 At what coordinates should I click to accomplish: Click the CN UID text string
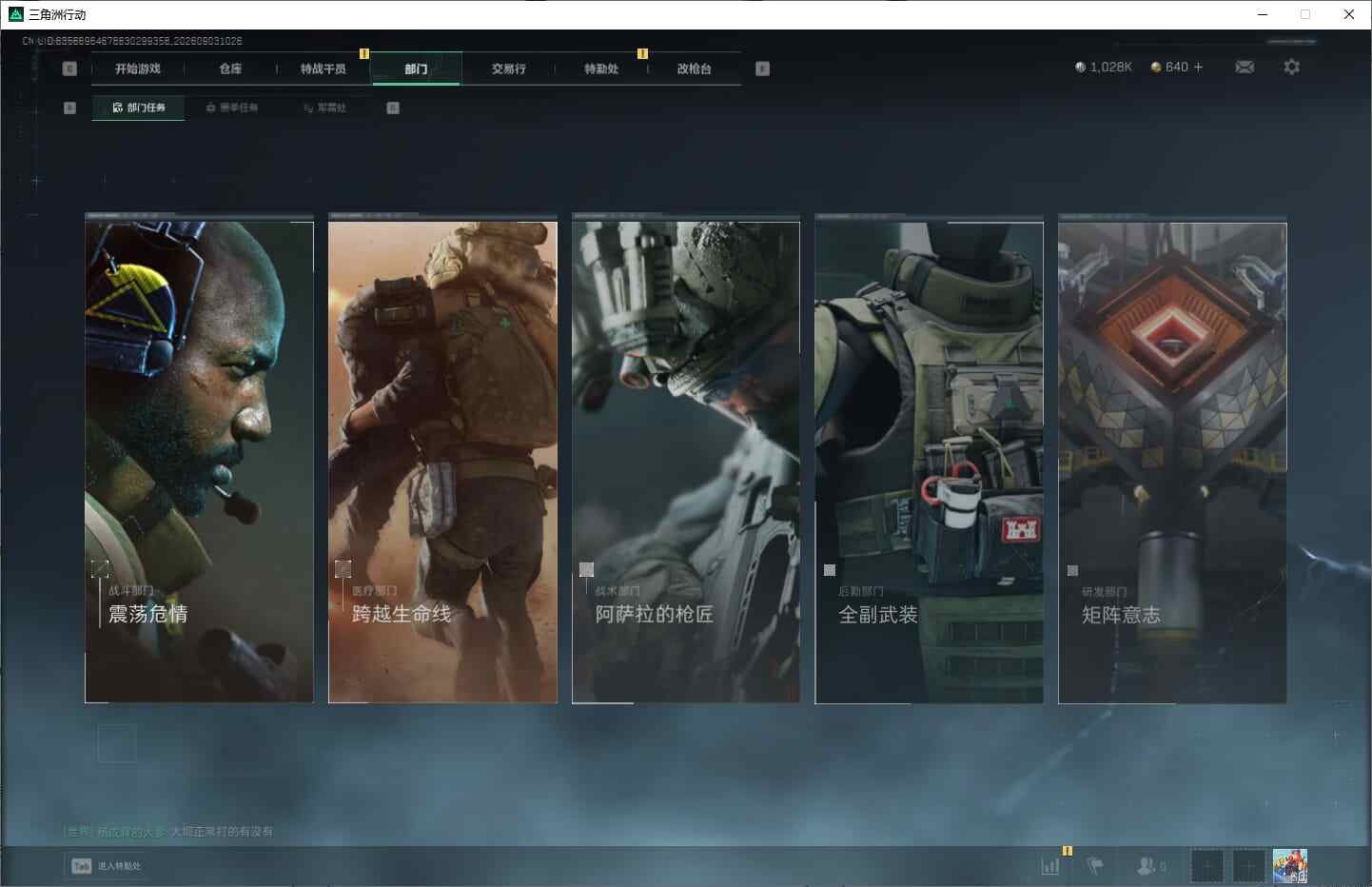tap(132, 41)
